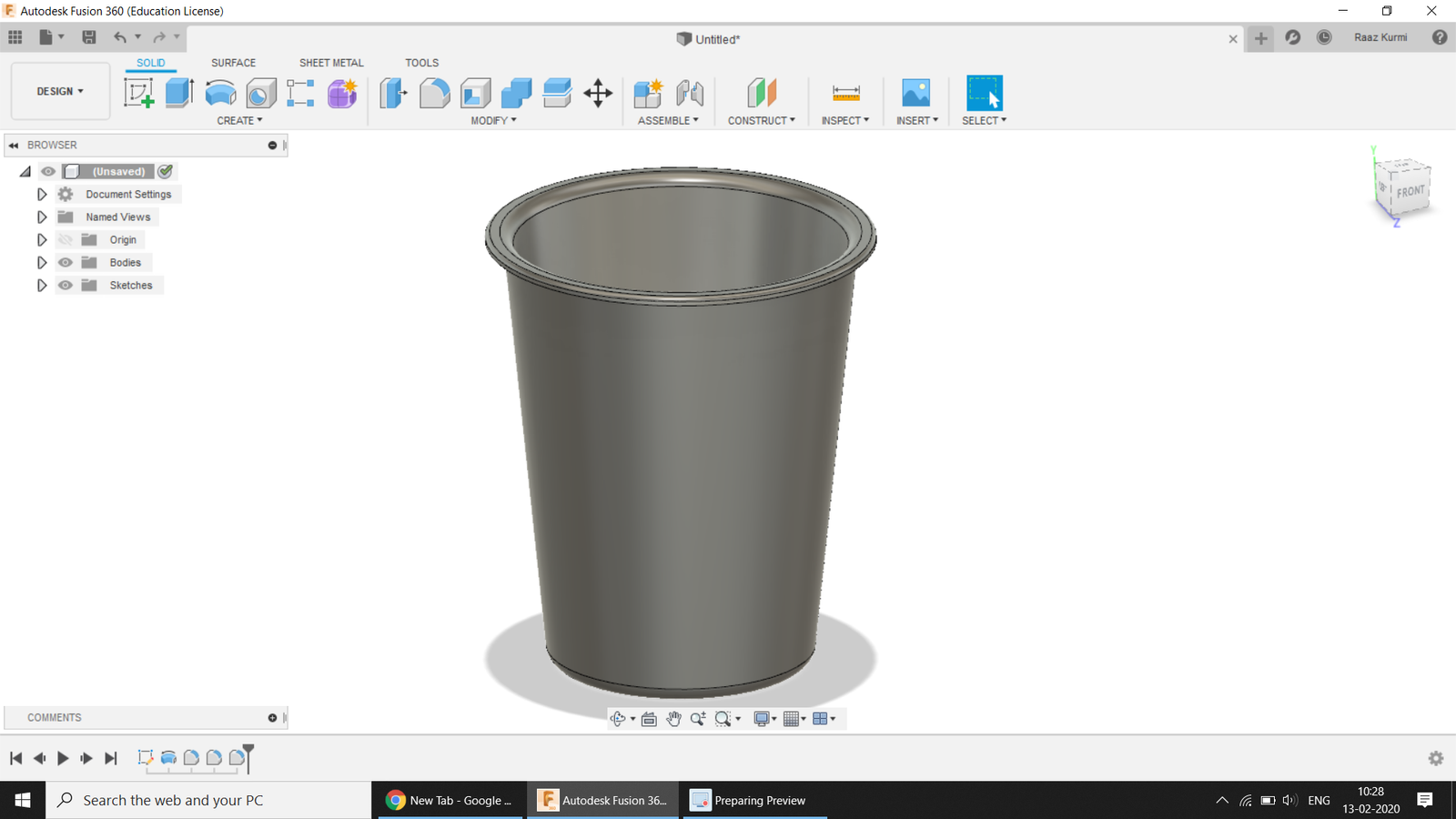Open the INSERT dropdown menu
This screenshot has height=819, width=1456.
click(x=917, y=120)
